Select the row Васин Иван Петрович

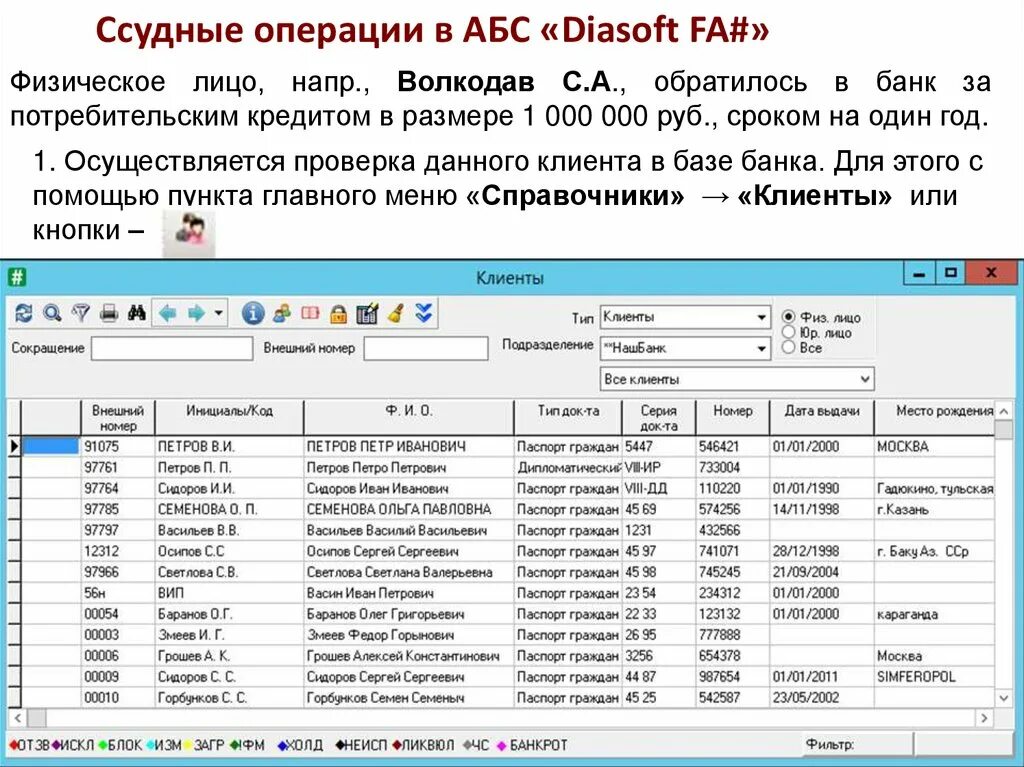(502, 593)
